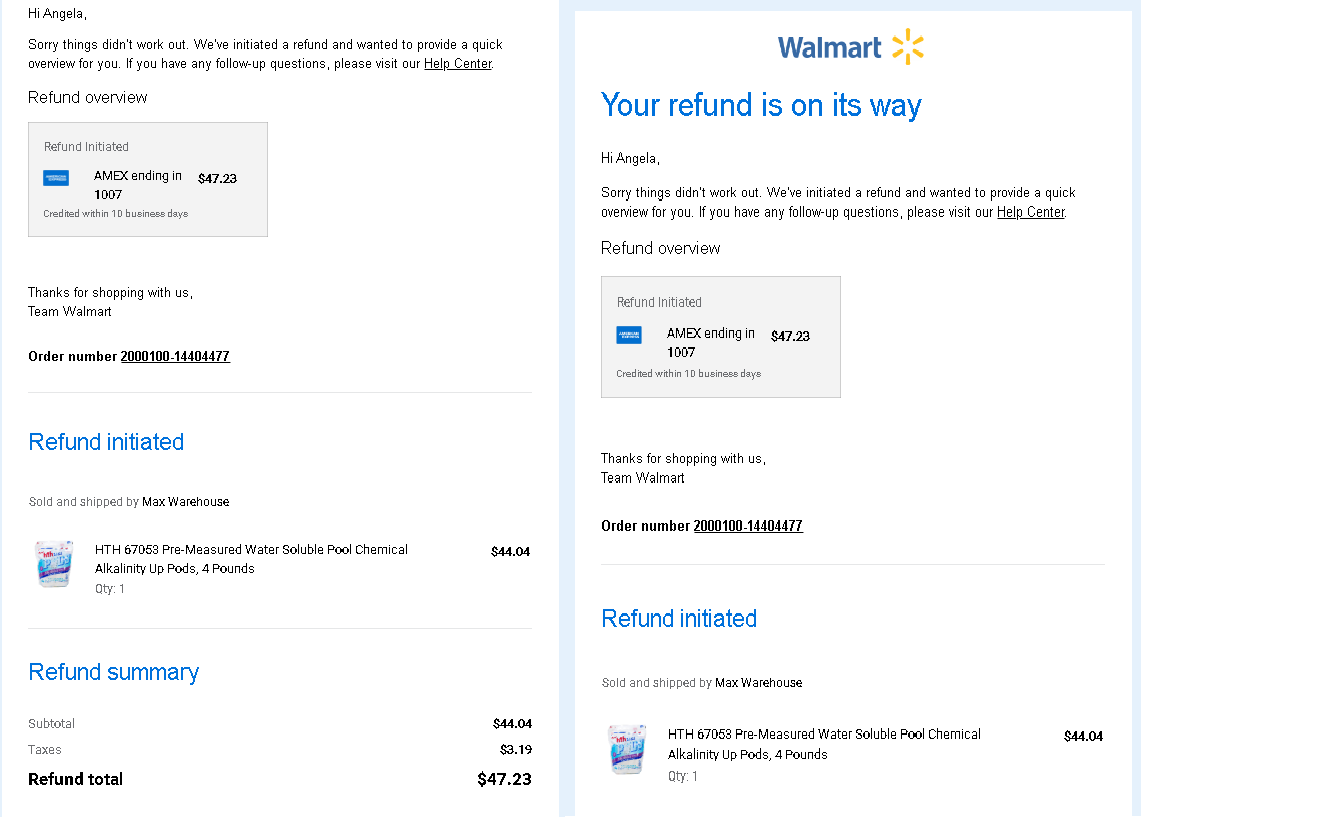
Task: Click the AMEX card icon in the Refund summary email
Action: [56, 178]
